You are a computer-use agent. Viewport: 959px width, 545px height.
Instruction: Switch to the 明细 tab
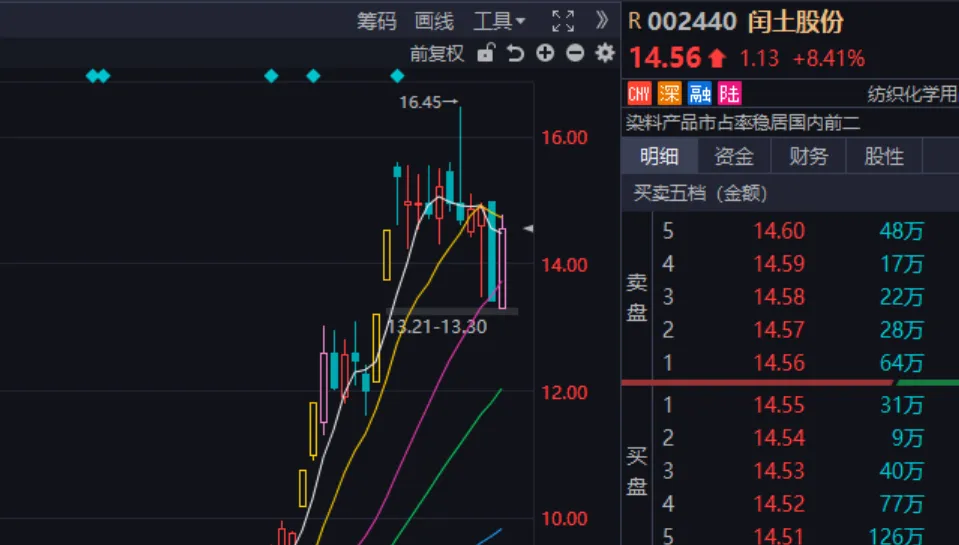click(x=659, y=157)
